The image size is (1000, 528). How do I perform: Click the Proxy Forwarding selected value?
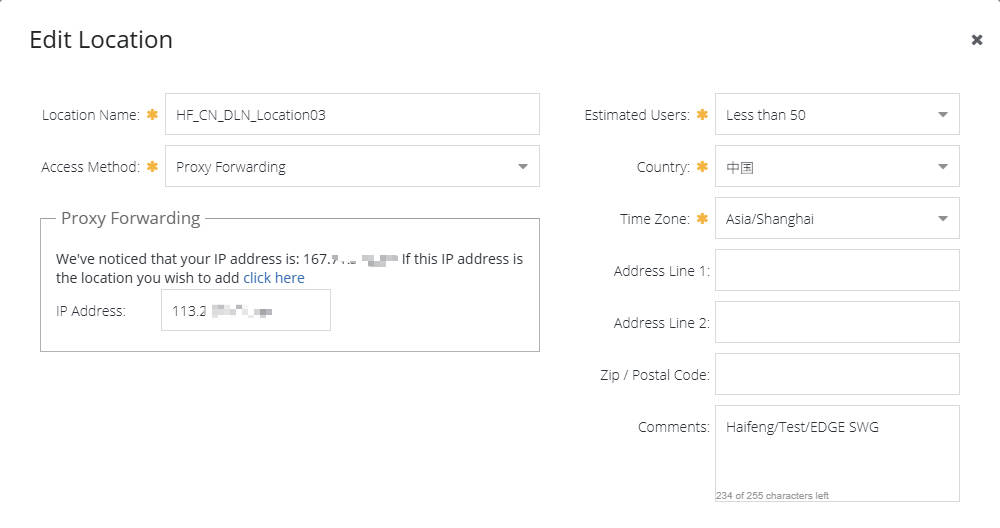click(231, 167)
